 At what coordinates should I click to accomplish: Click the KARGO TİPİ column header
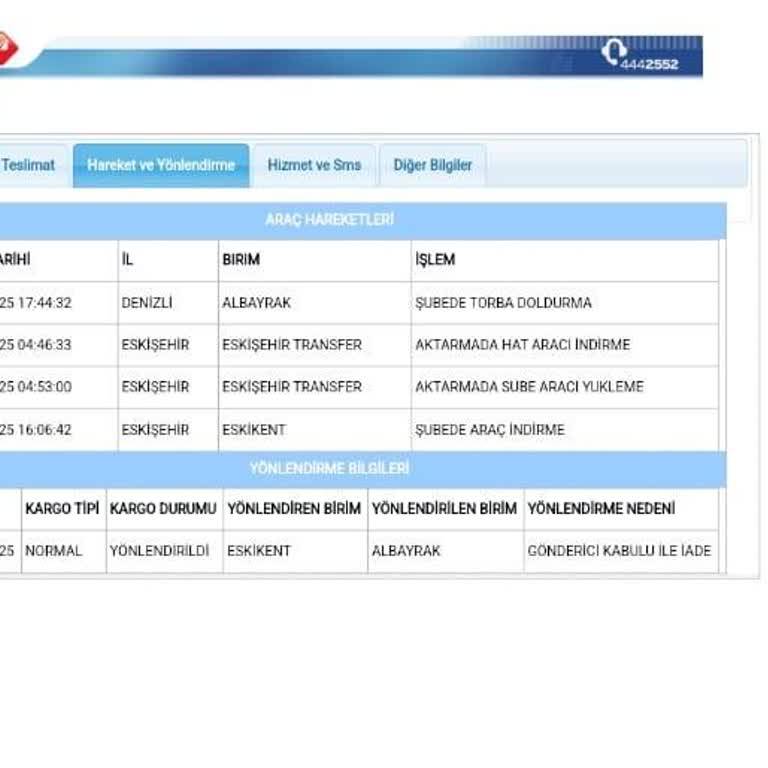click(x=62, y=509)
